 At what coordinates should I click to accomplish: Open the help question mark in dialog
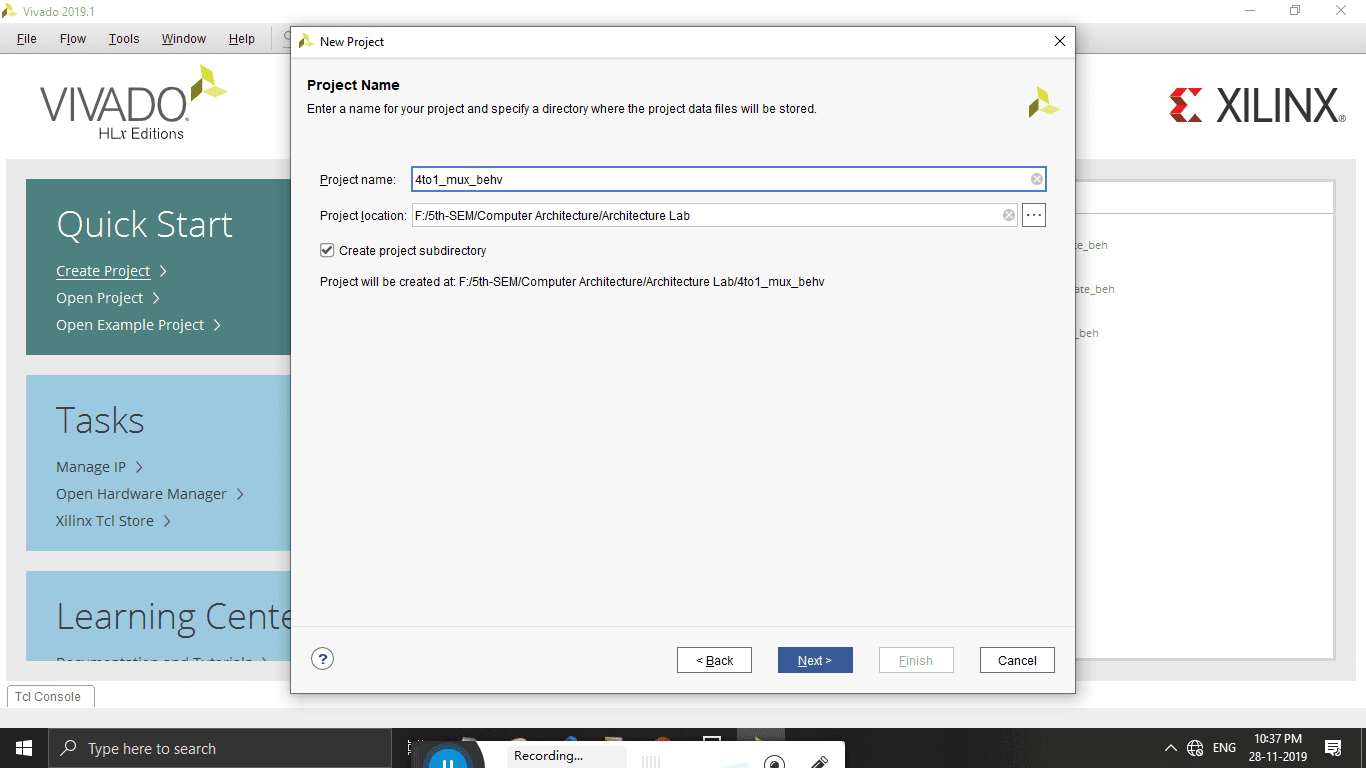322,658
